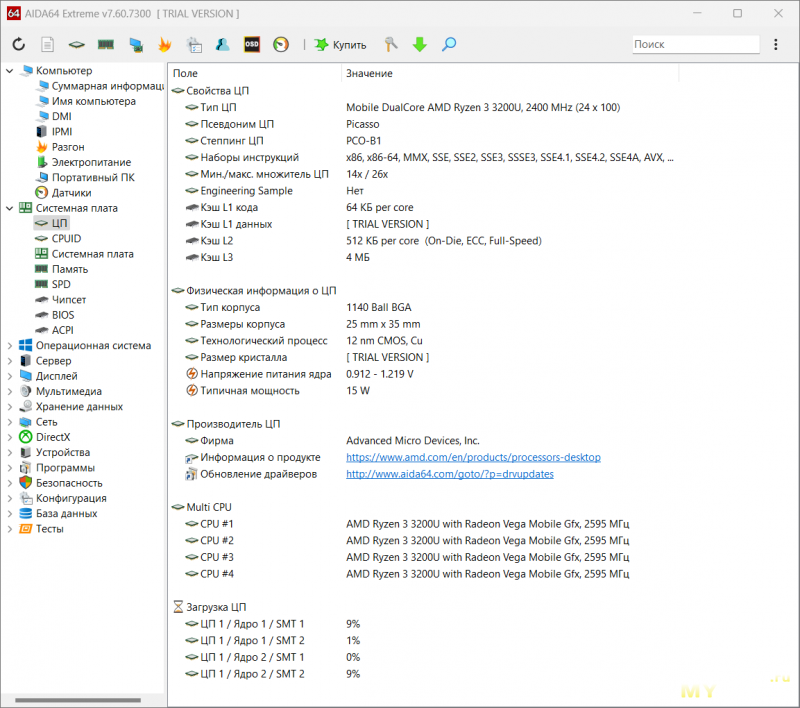This screenshot has height=708, width=800.
Task: Open the three-dot menu button
Action: (776, 45)
